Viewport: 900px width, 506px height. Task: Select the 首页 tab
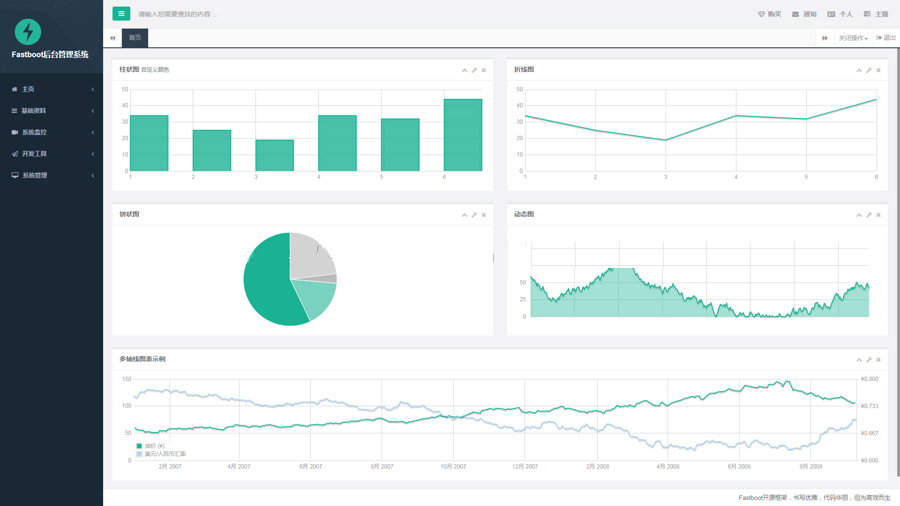click(135, 38)
